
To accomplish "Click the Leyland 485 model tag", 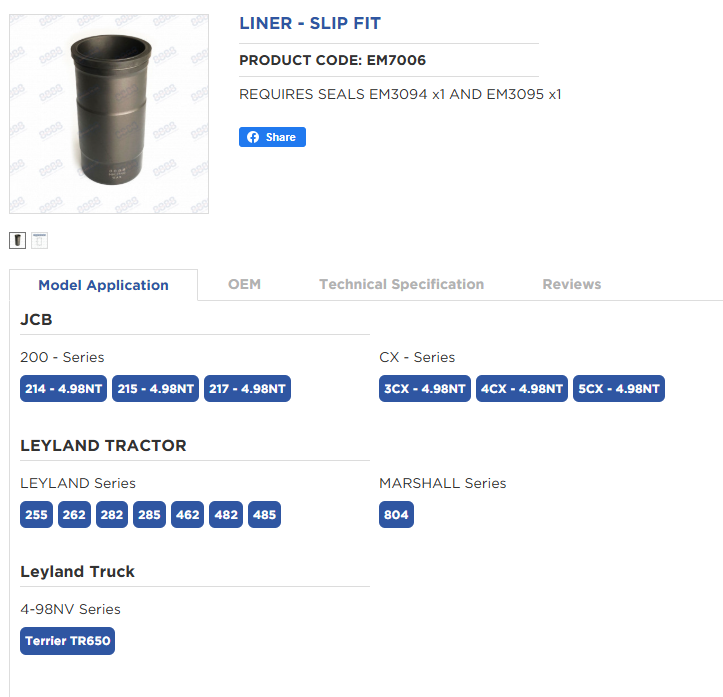I will pyautogui.click(x=264, y=515).
